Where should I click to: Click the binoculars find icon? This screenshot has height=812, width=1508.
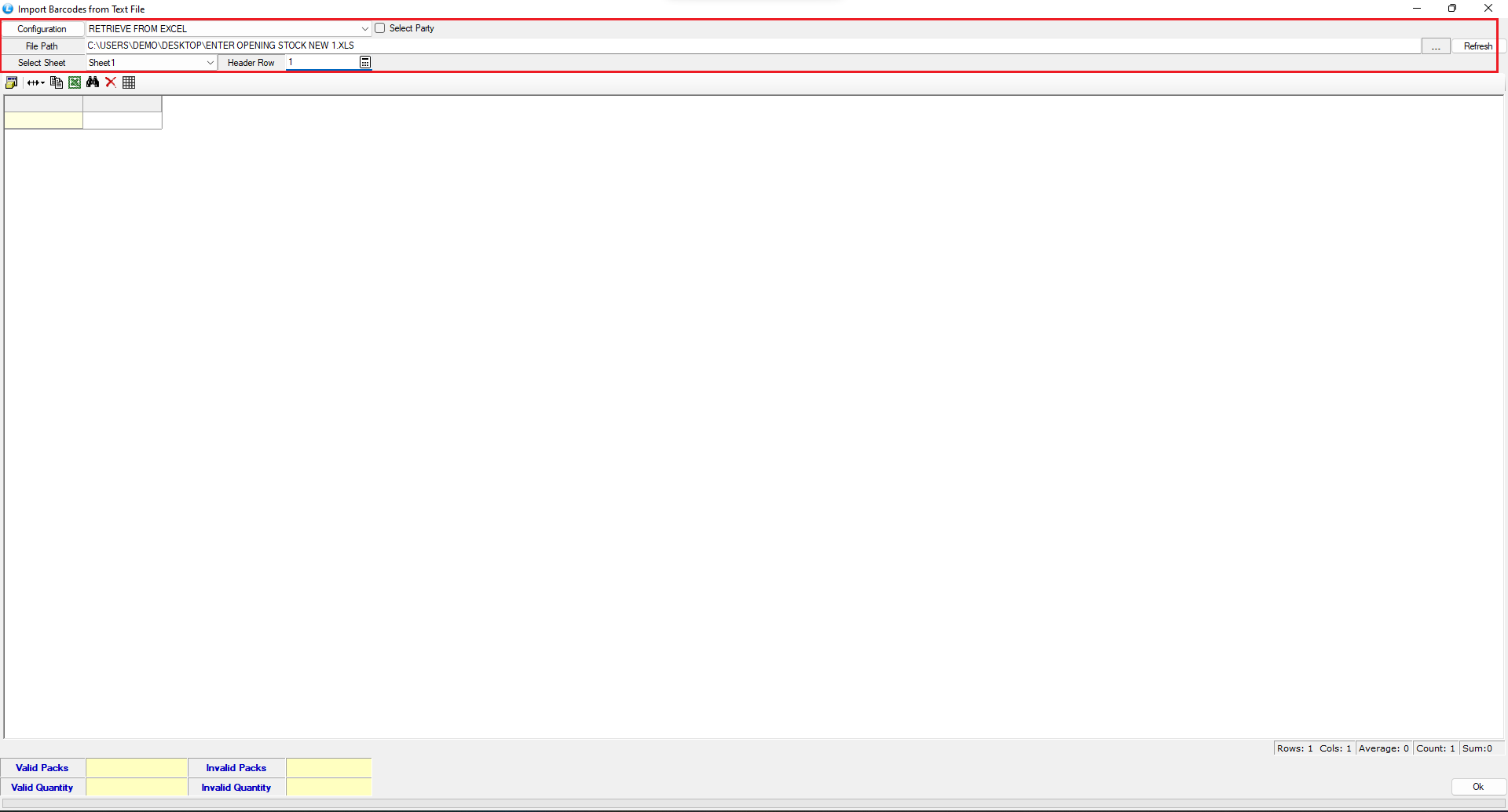(93, 82)
